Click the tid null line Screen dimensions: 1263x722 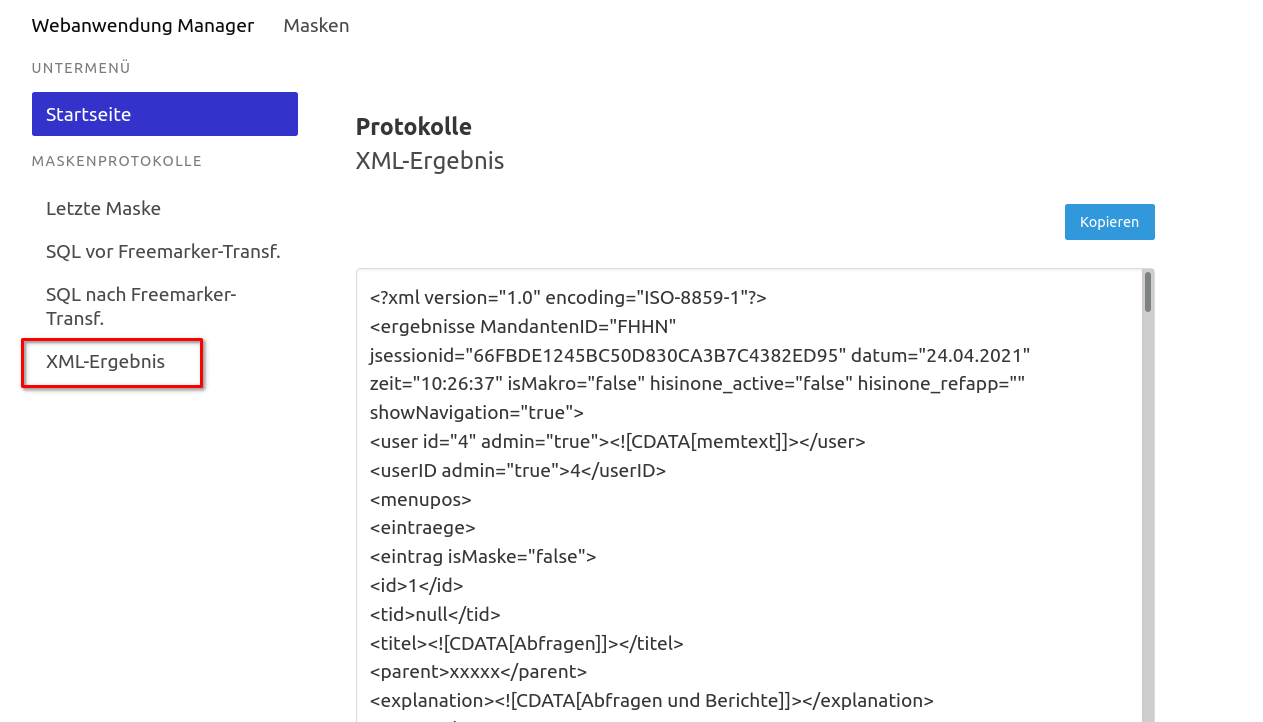click(x=435, y=614)
